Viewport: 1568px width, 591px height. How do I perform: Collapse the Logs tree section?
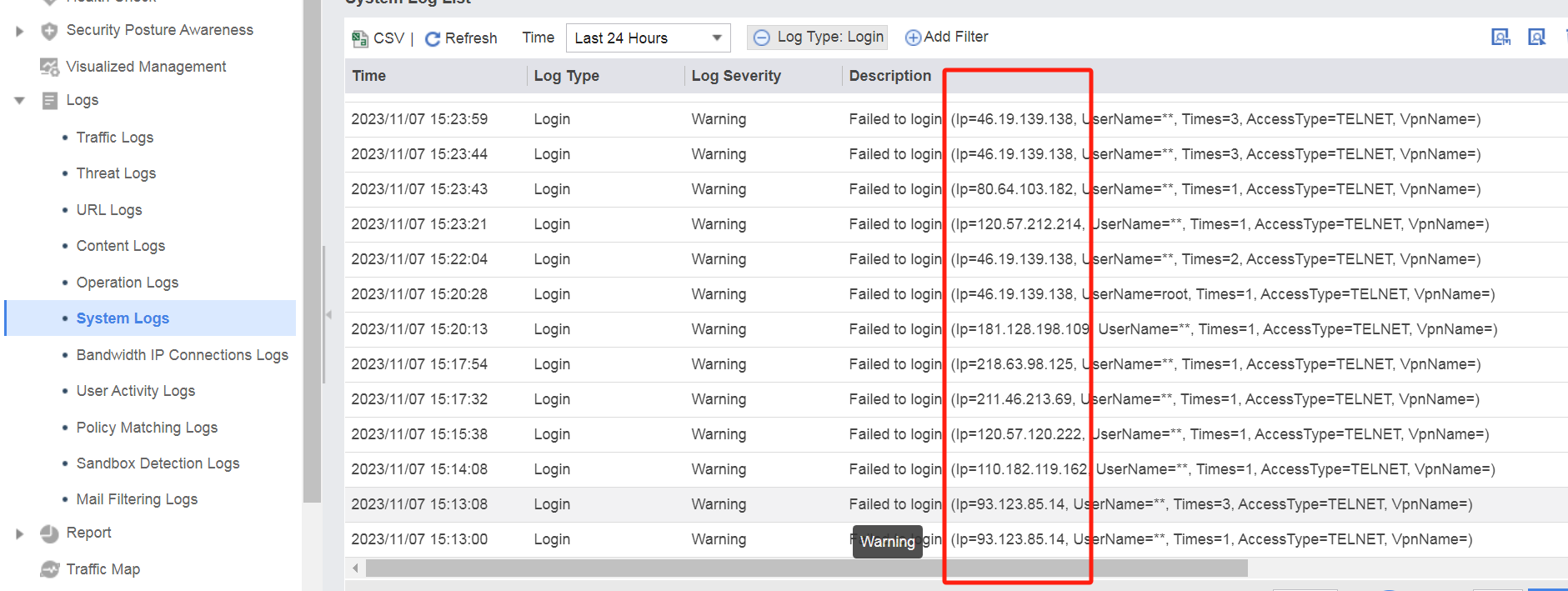tap(19, 100)
